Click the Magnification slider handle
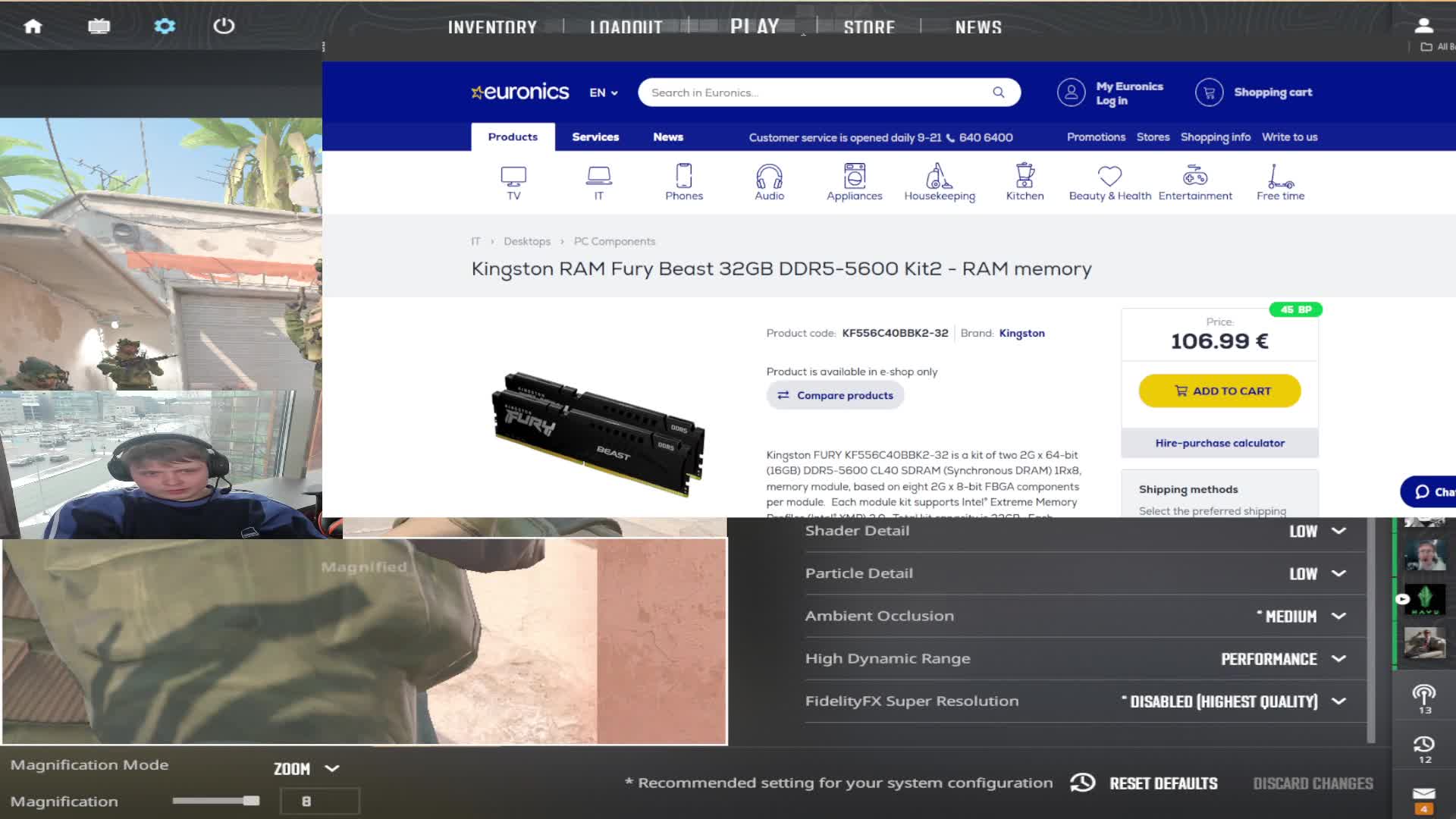 (251, 801)
